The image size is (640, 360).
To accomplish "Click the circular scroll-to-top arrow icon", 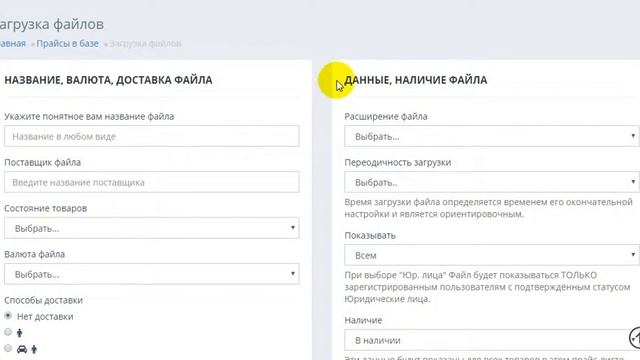I will point(635,337).
